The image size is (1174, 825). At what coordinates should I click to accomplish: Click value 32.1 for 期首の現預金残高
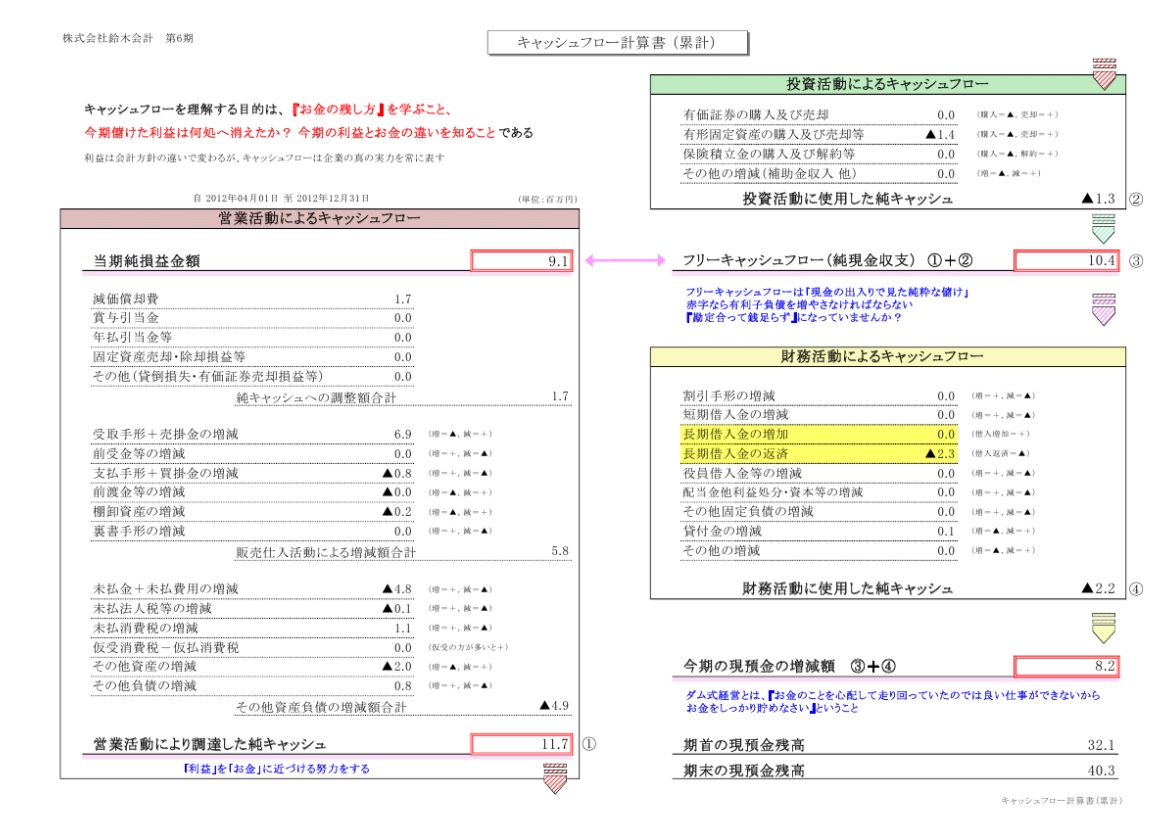click(1101, 745)
